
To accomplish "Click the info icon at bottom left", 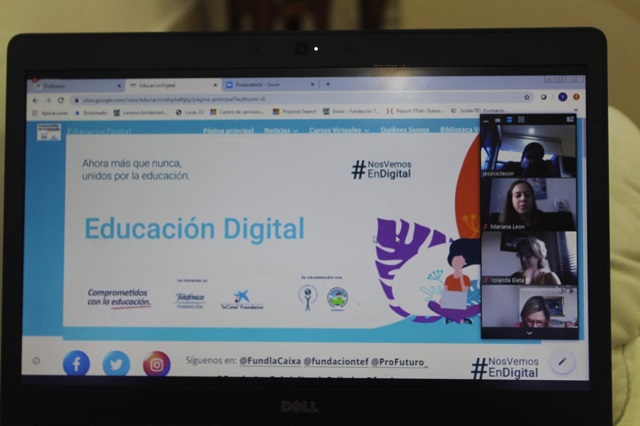I will click(x=37, y=361).
